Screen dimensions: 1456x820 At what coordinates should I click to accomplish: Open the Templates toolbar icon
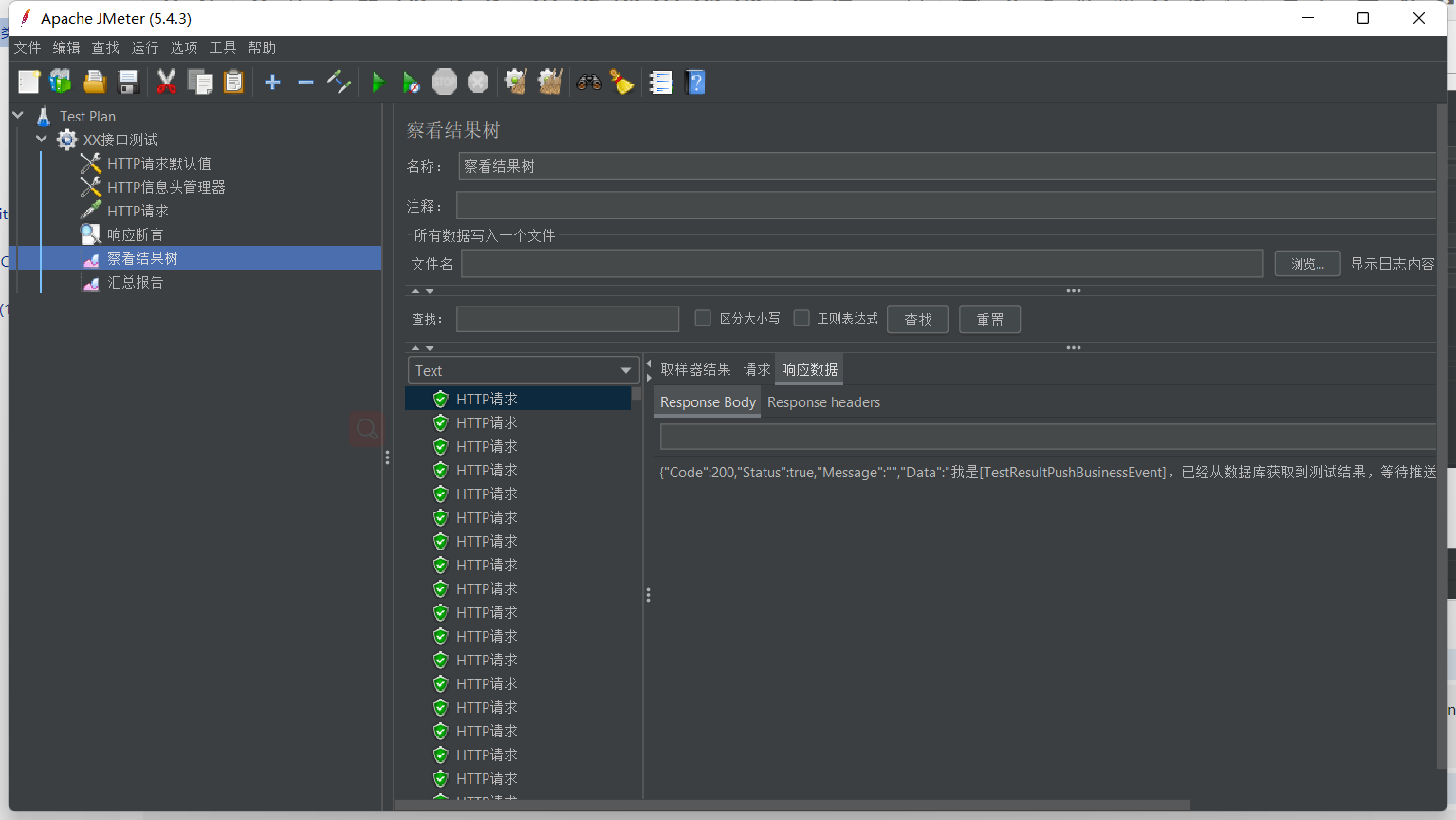click(61, 83)
